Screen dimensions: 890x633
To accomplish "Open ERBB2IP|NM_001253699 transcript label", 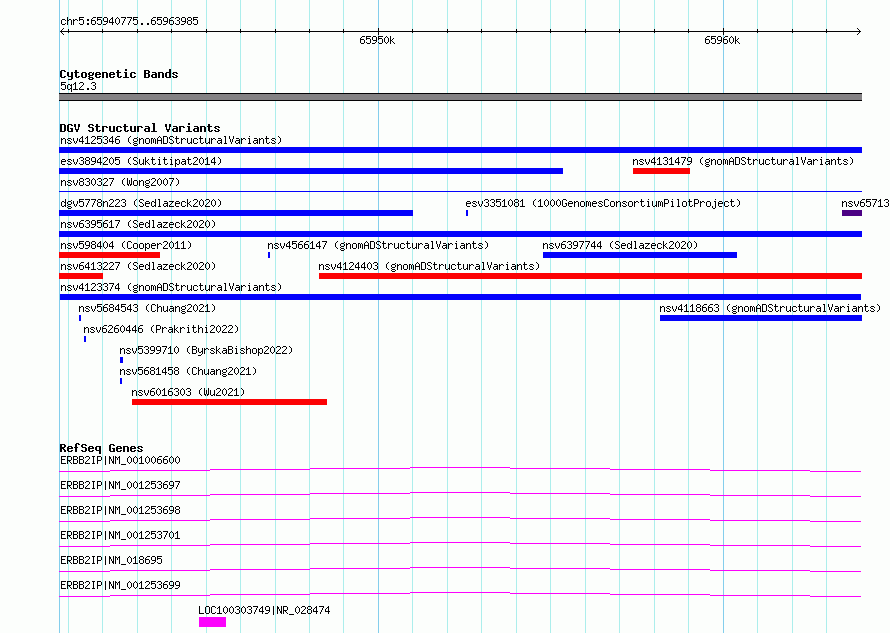I will tap(120, 585).
